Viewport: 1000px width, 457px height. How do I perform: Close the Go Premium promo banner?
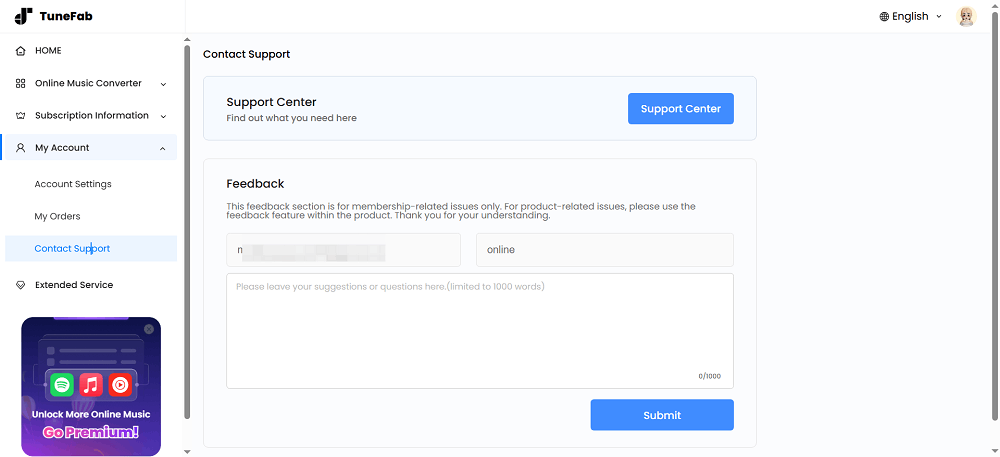click(149, 329)
